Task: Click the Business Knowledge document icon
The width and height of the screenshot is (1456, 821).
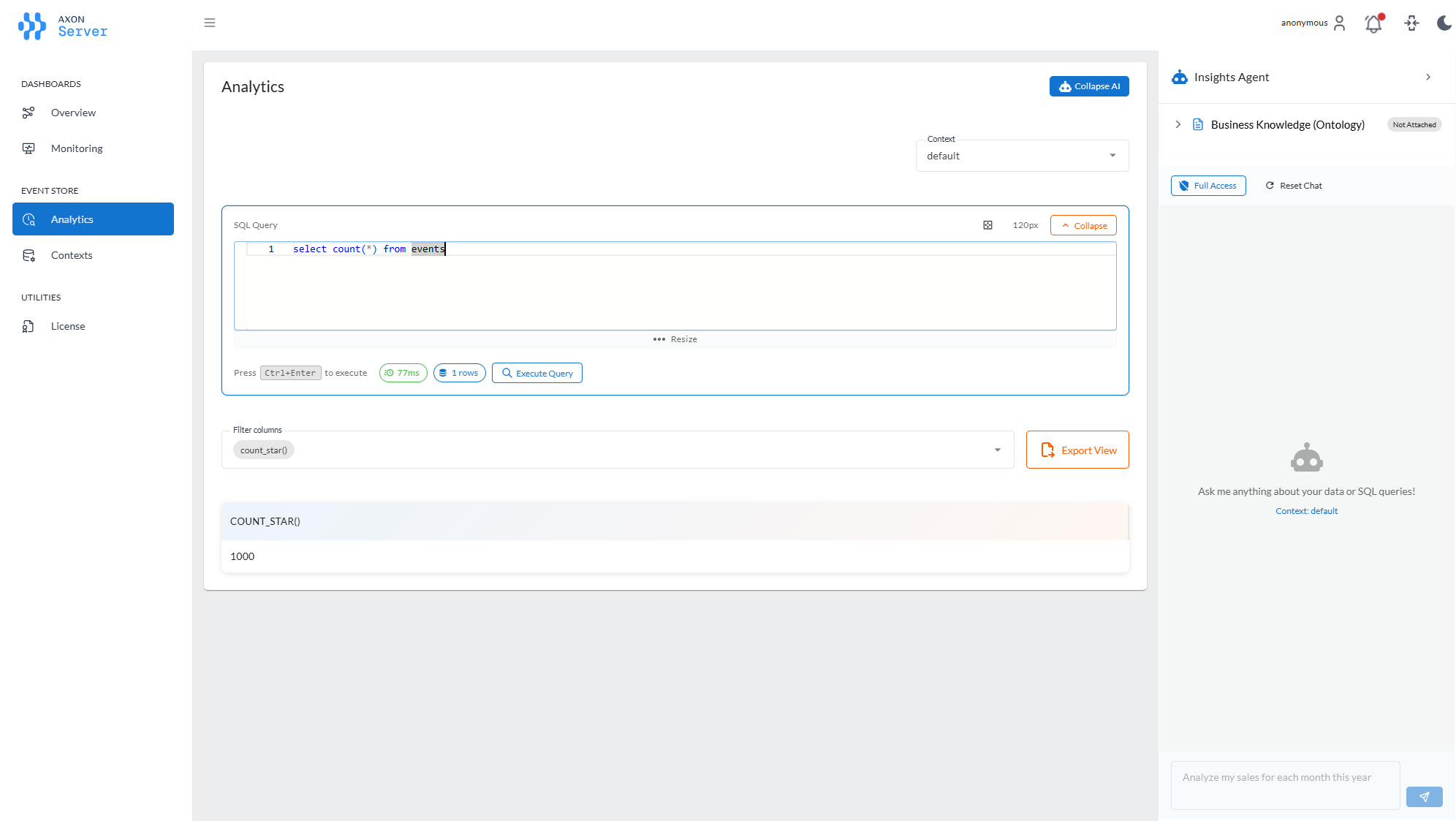Action: click(x=1197, y=124)
